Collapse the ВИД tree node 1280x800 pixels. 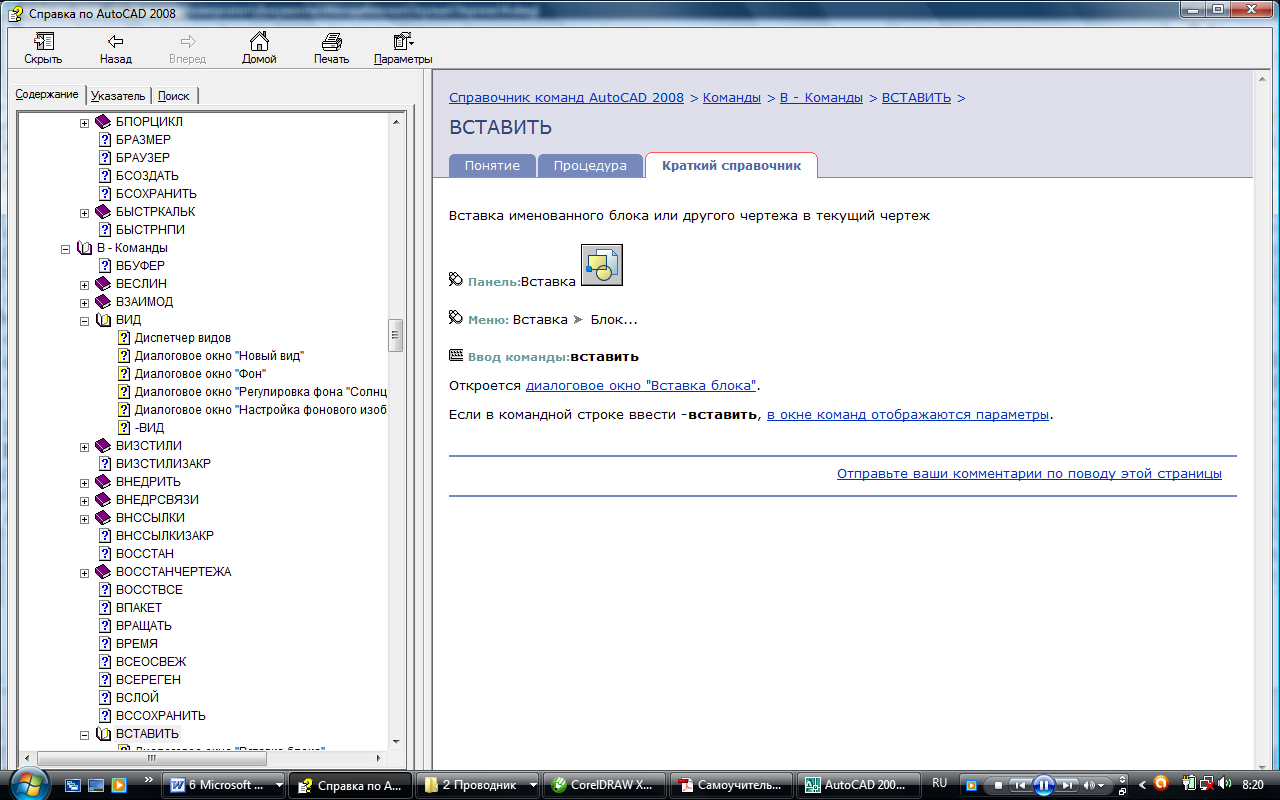click(x=85, y=320)
